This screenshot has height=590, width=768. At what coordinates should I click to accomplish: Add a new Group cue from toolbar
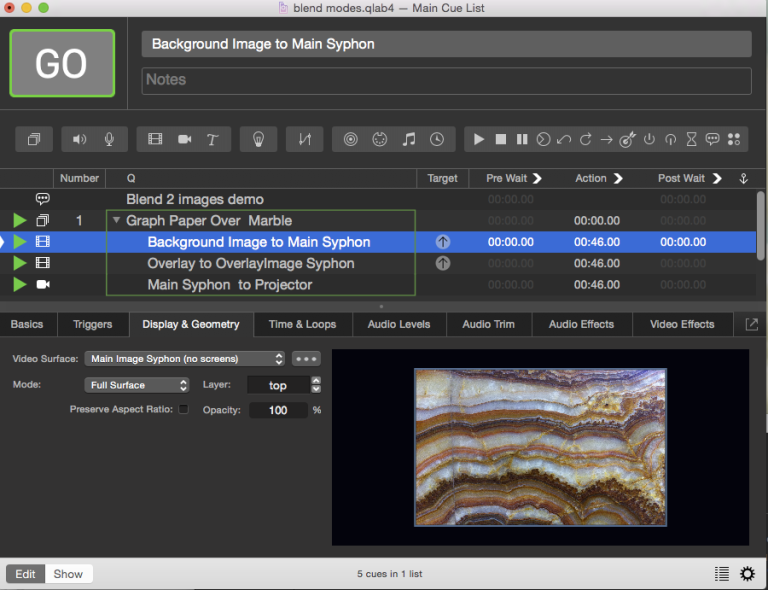34,139
